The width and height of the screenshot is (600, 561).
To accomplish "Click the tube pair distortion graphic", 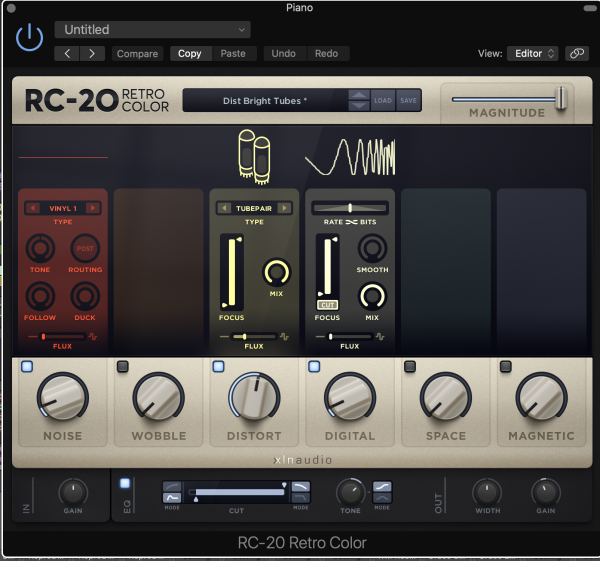I will [255, 156].
